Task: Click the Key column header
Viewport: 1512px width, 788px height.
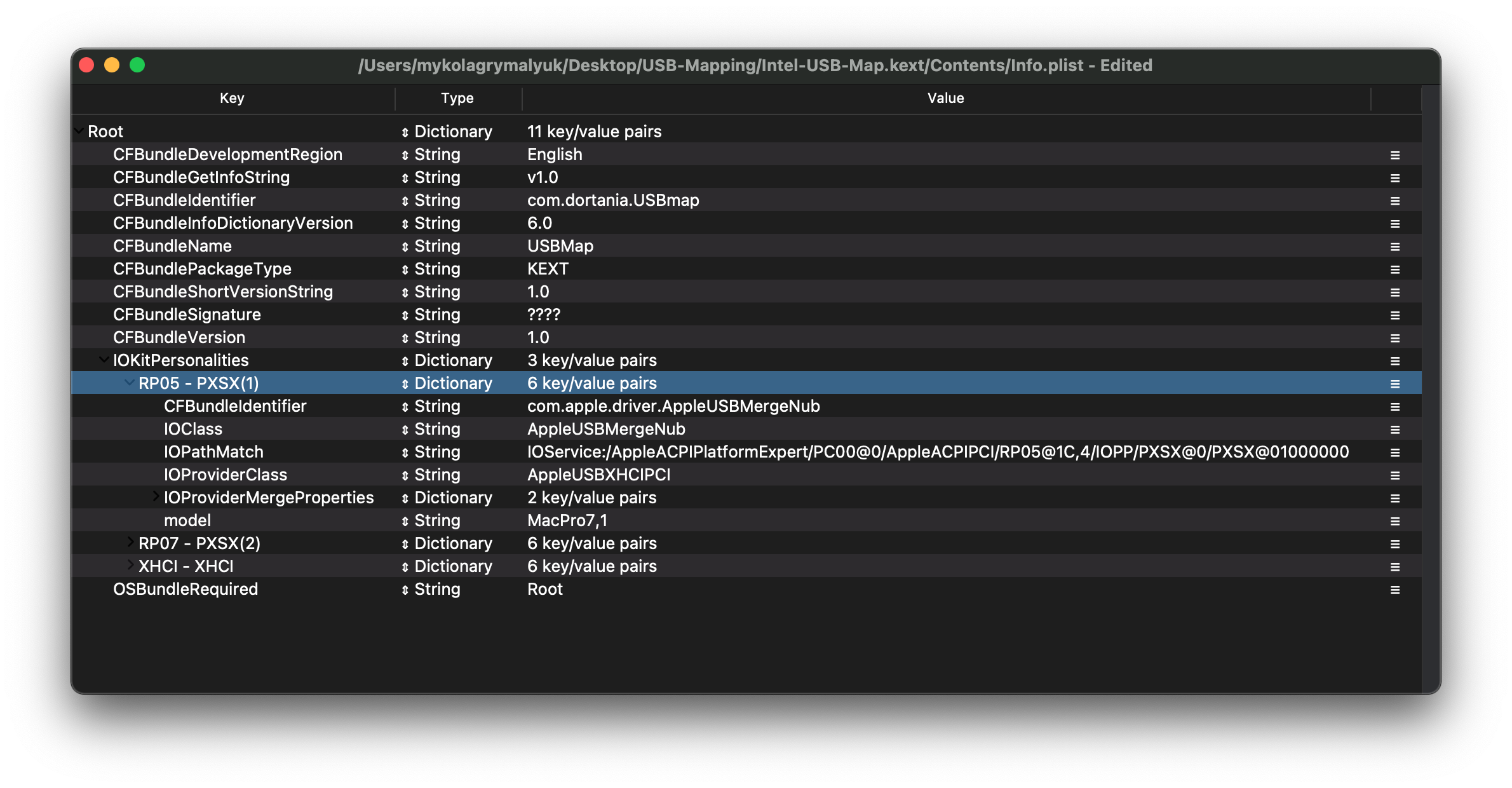Action: click(x=232, y=98)
